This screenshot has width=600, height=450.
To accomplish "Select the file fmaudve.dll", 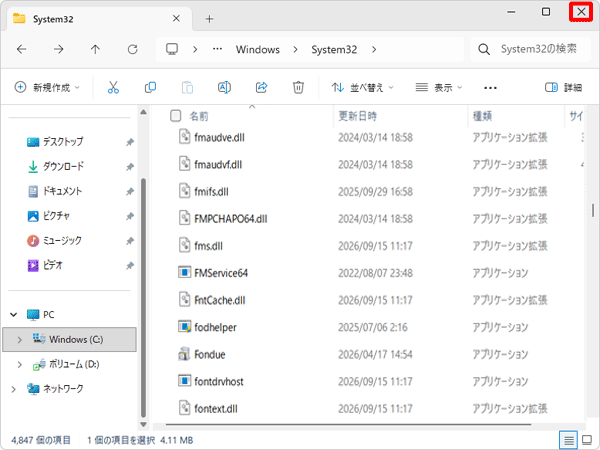I will (219, 137).
